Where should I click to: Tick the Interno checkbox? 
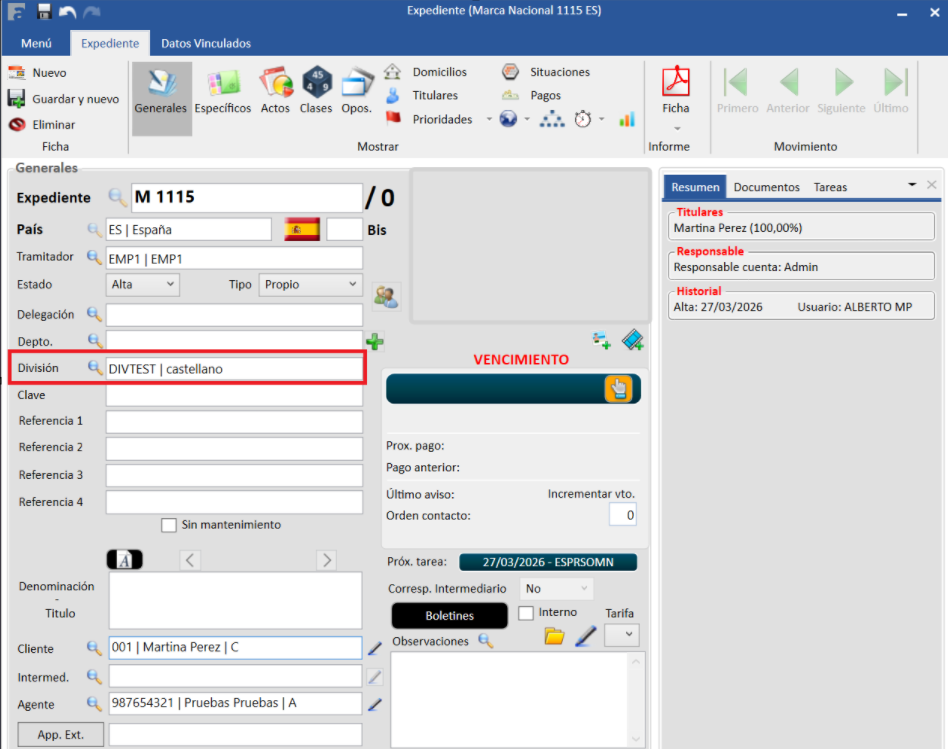tap(527, 612)
